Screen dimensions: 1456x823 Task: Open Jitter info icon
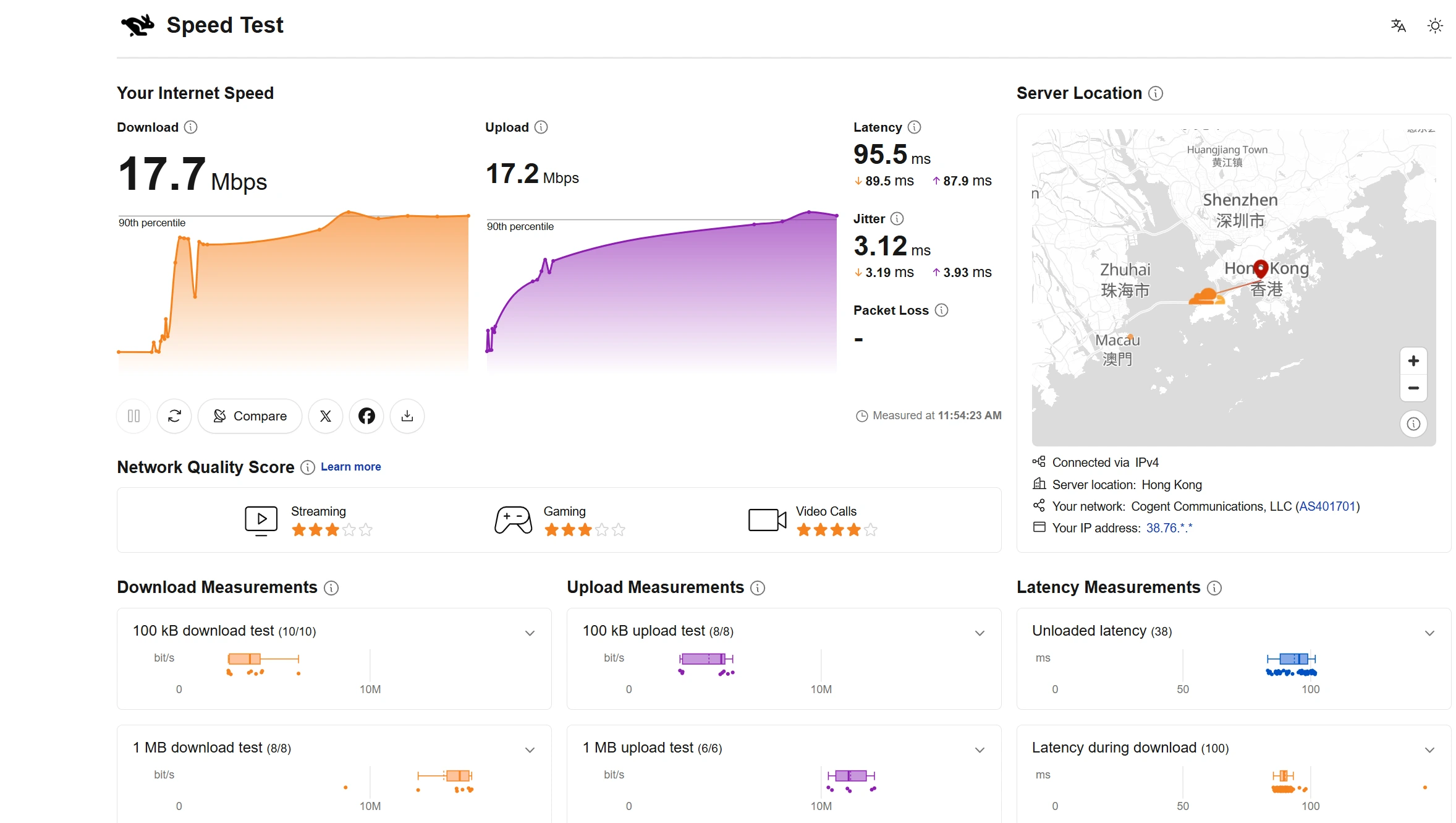tap(897, 219)
